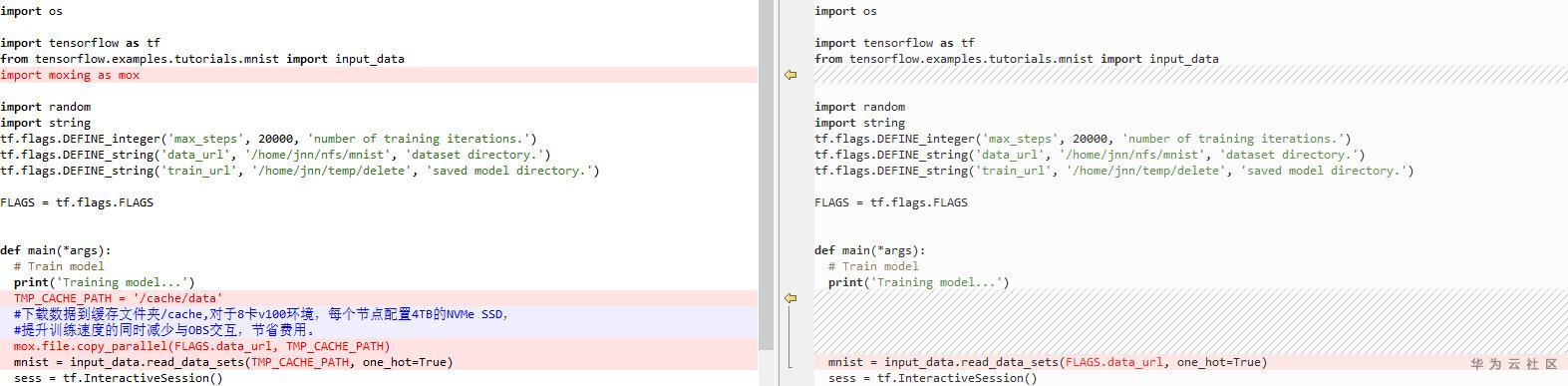1568x386 pixels.
Task: Click 'def main(*args):' in left pane
Action: tap(56, 250)
